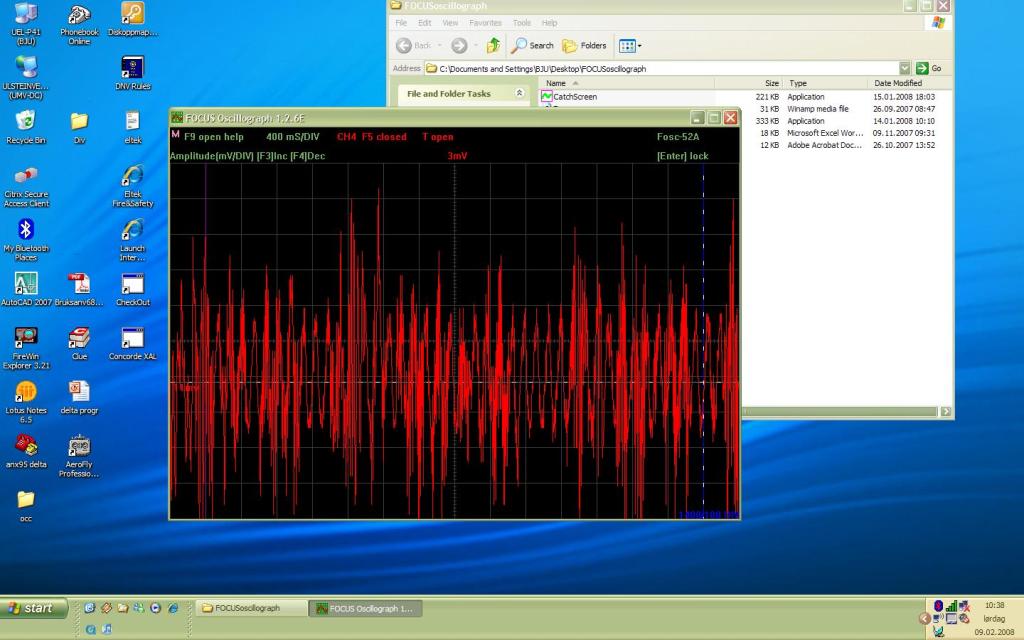This screenshot has height=640, width=1024.
Task: Open the Edit menu in Explorer
Action: (424, 23)
